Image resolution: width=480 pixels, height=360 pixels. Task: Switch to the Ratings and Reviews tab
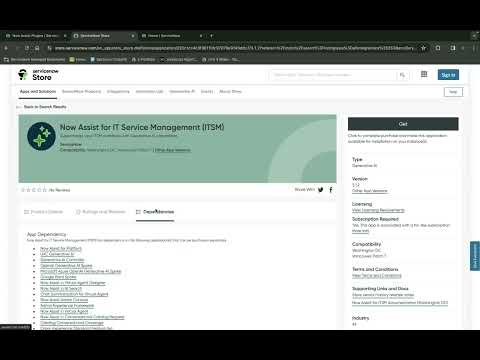[x=101, y=212]
